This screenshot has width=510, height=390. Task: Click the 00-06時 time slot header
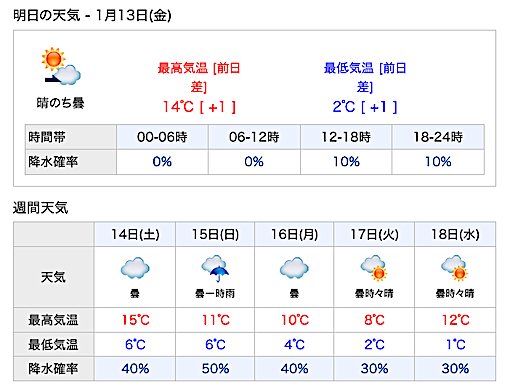pos(162,137)
